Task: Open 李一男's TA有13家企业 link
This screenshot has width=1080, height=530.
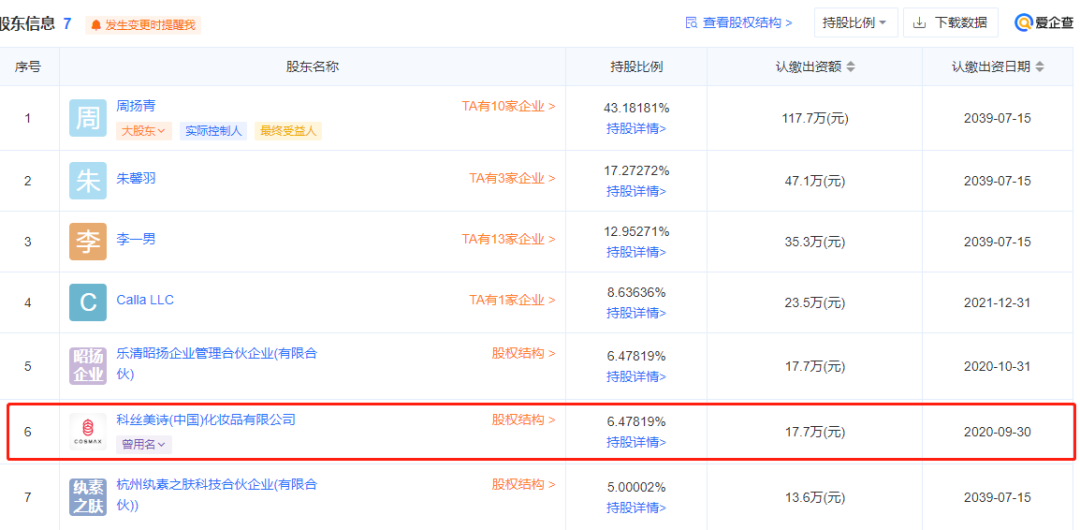Action: click(508, 239)
